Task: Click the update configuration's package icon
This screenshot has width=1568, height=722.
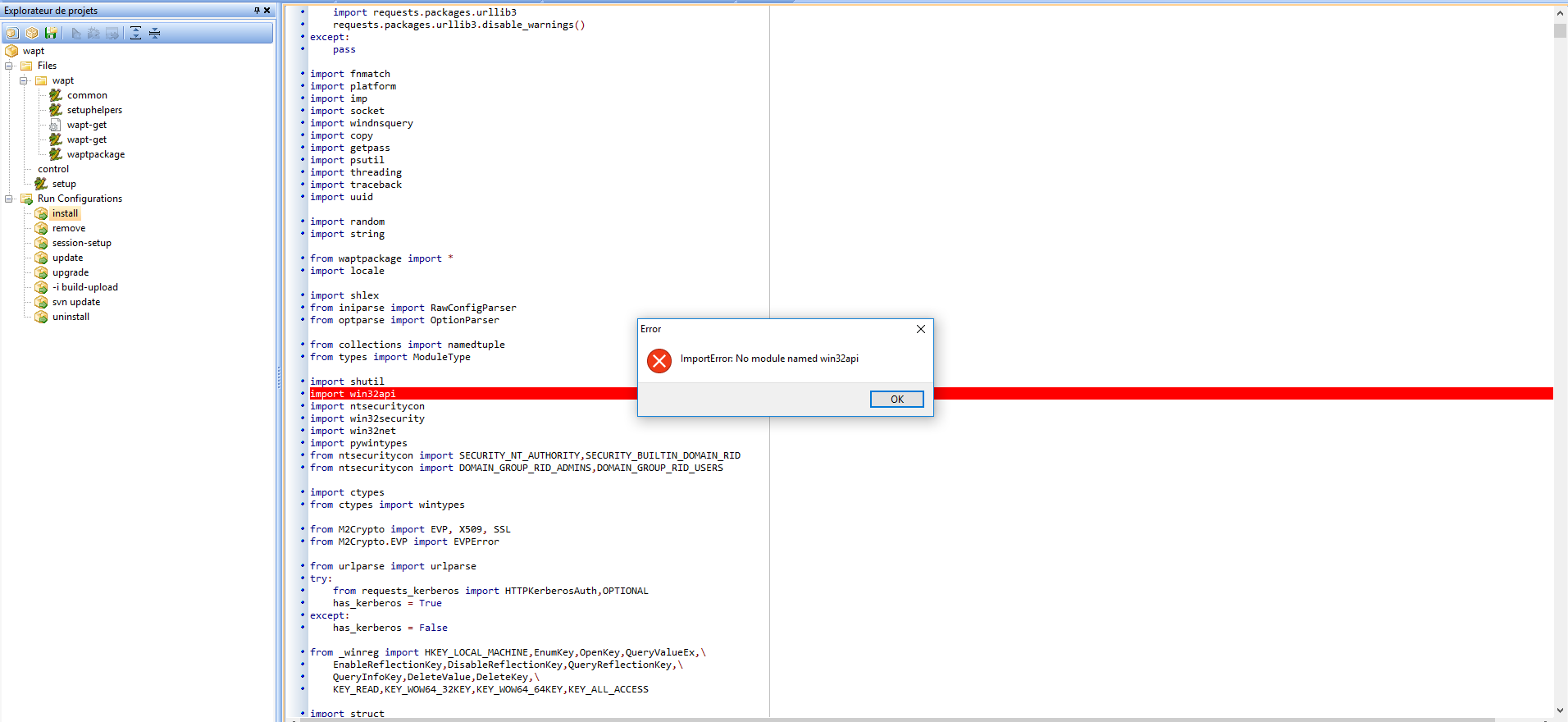Action: pos(41,258)
